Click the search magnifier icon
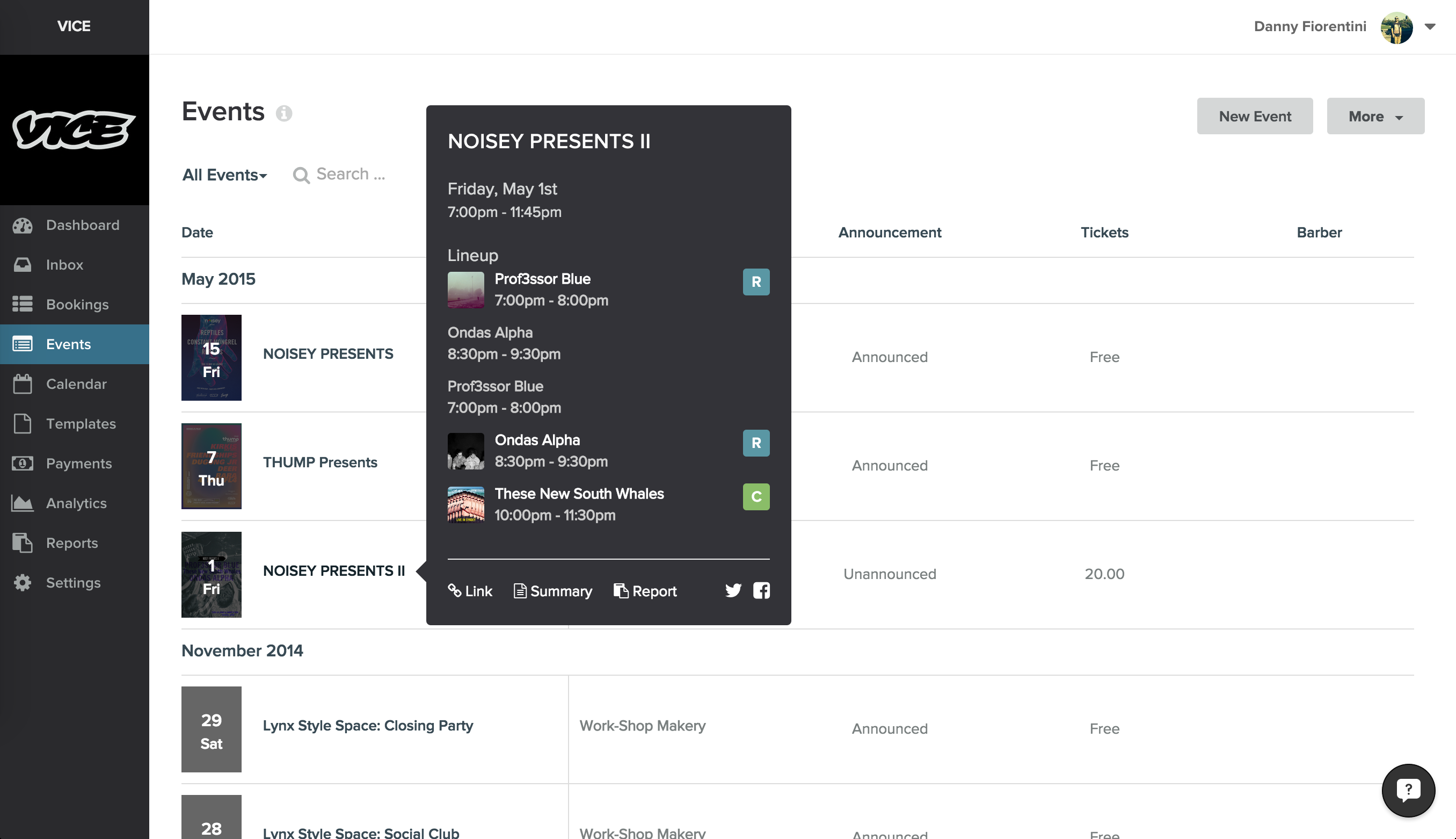Image resolution: width=1456 pixels, height=839 pixels. tap(301, 175)
